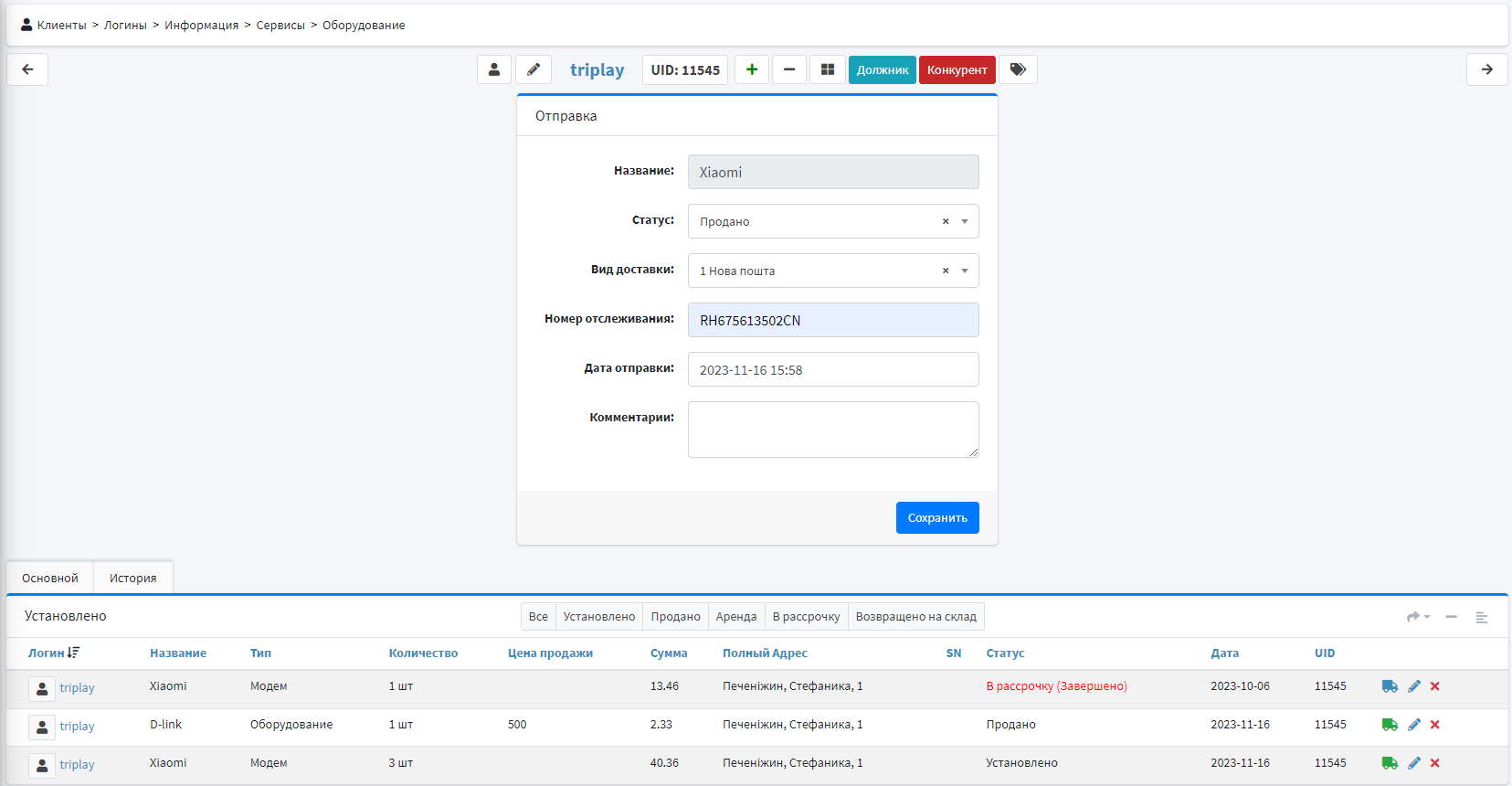Click the pencil edit icon near triplay
Viewport: 1512px width, 786px height.
[534, 69]
